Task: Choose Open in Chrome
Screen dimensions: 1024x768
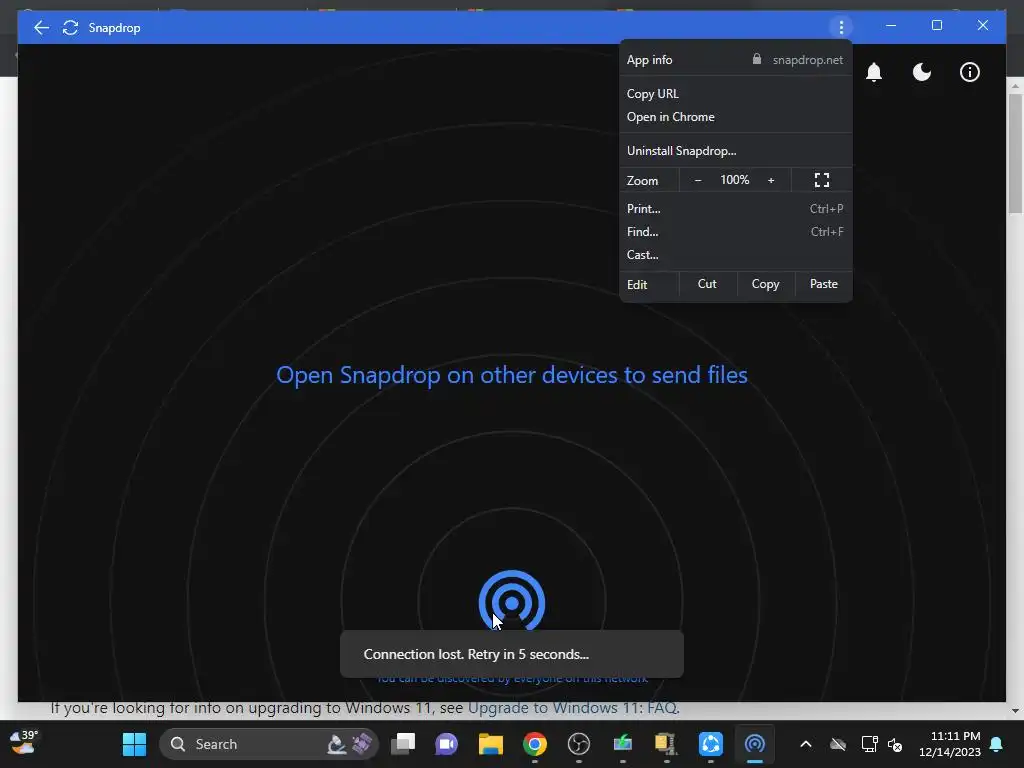Action: [736, 117]
